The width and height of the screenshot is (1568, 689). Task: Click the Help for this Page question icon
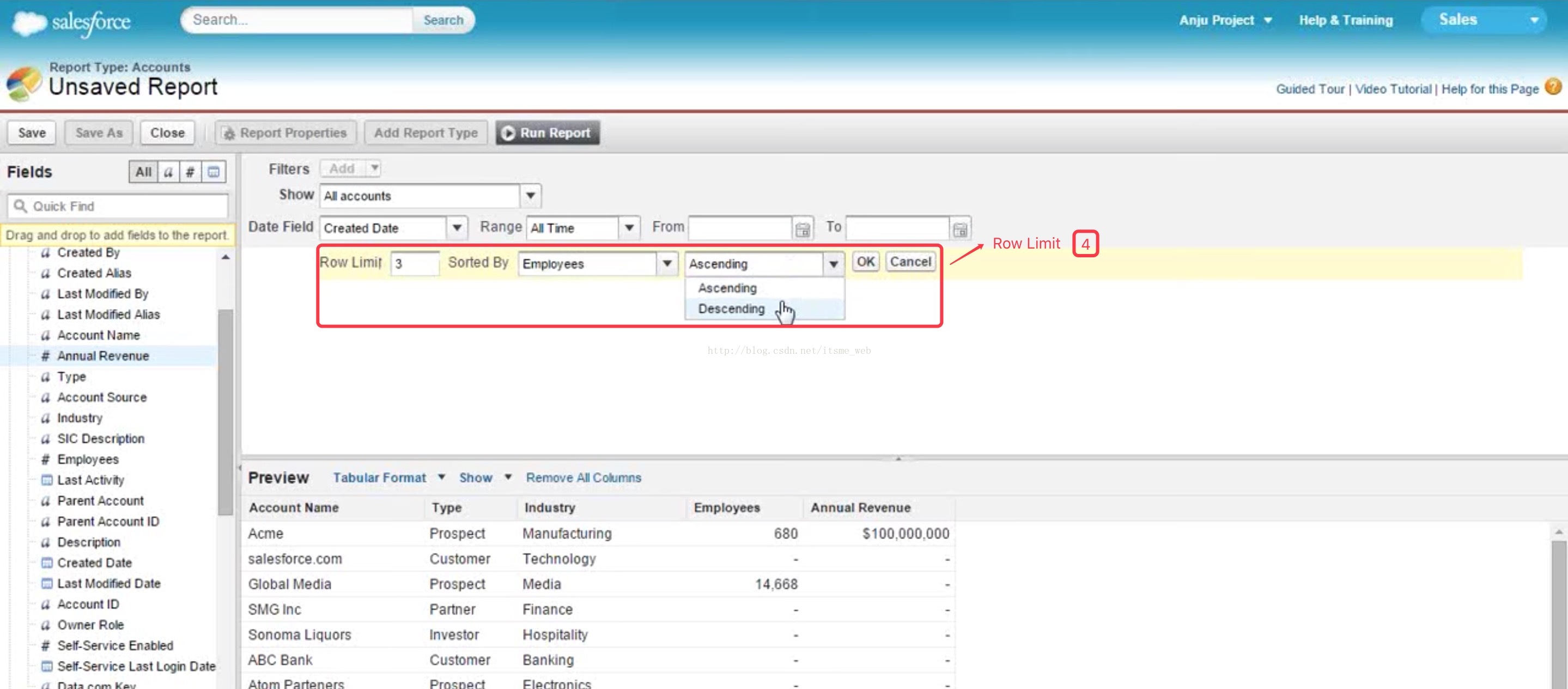(1553, 87)
